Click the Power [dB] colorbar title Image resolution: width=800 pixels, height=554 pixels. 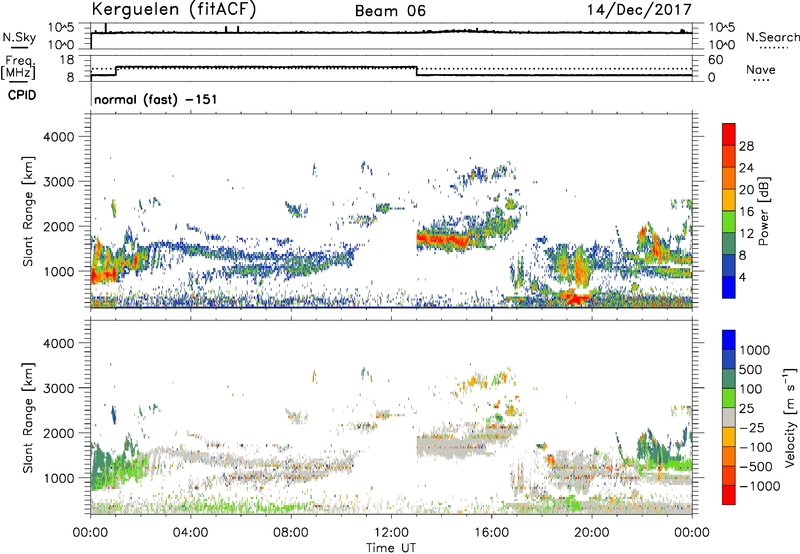[x=763, y=211]
